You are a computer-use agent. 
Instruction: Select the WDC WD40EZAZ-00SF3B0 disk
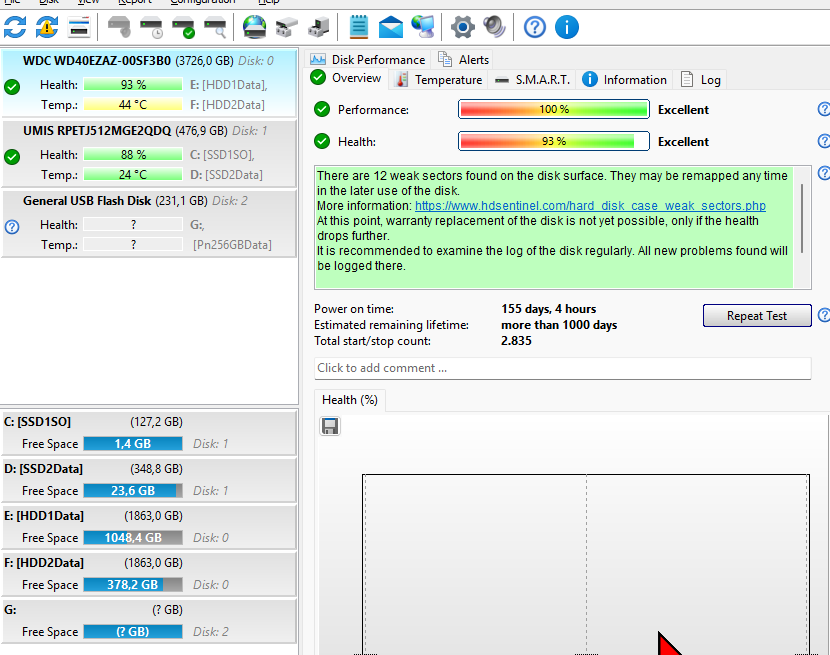149,83
